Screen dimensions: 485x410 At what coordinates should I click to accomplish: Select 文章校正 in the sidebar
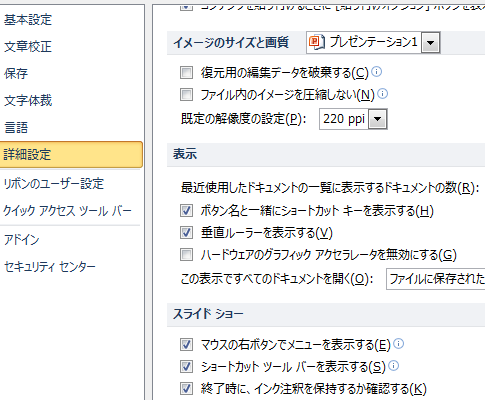28,47
